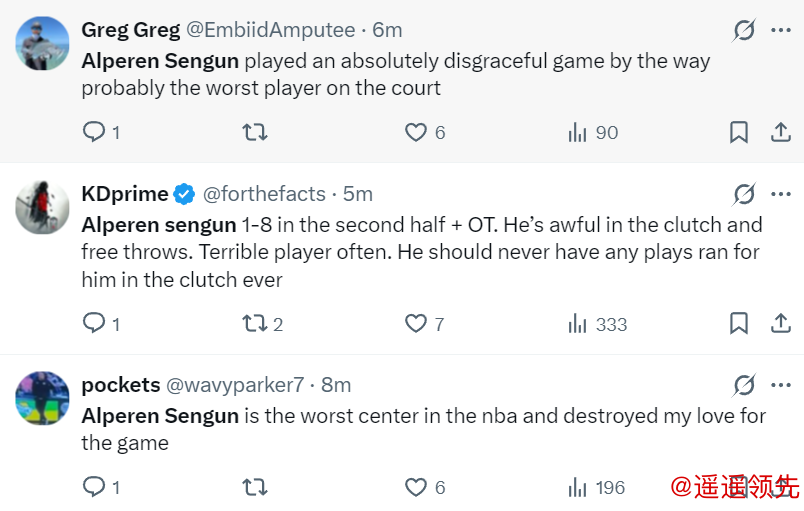Reply to Greg Greg's tweet

tap(94, 132)
